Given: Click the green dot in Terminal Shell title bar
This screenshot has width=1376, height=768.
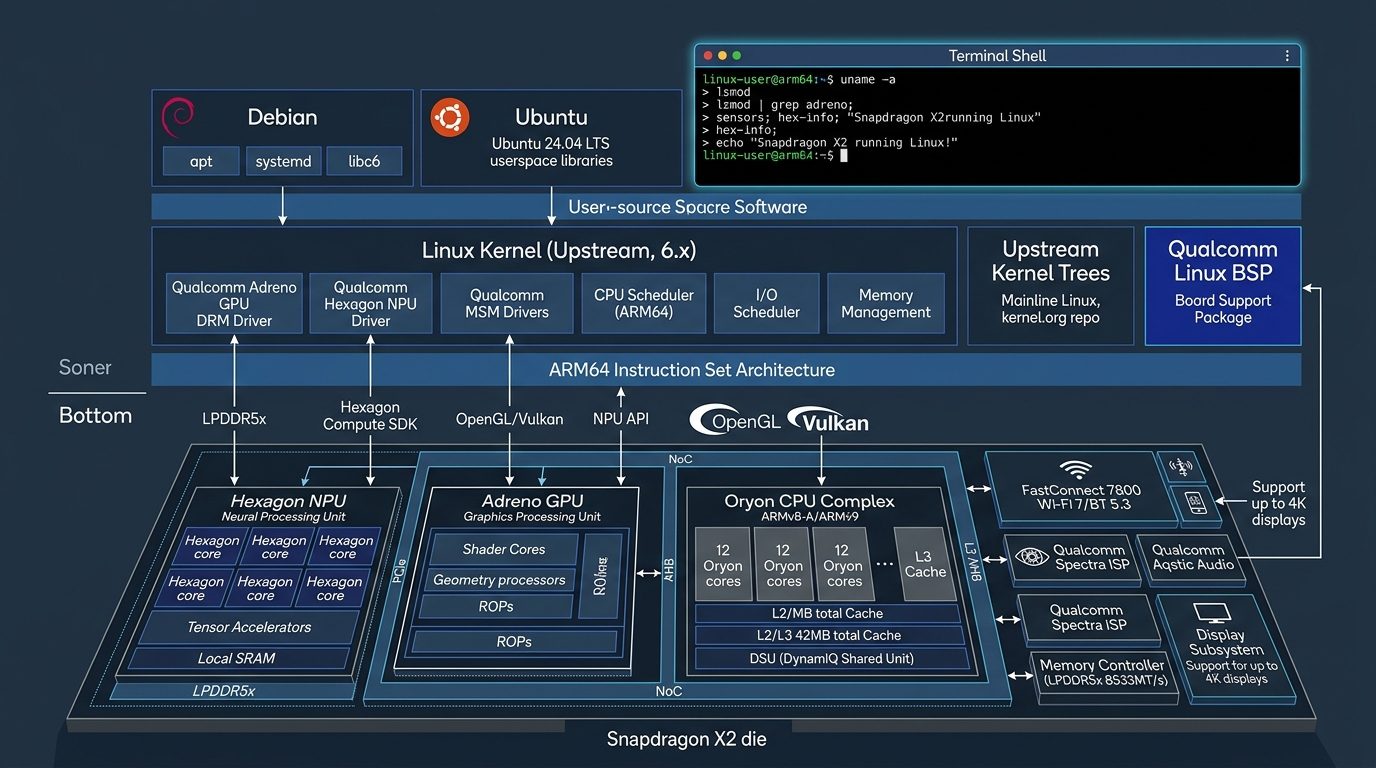Looking at the screenshot, I should (x=737, y=56).
